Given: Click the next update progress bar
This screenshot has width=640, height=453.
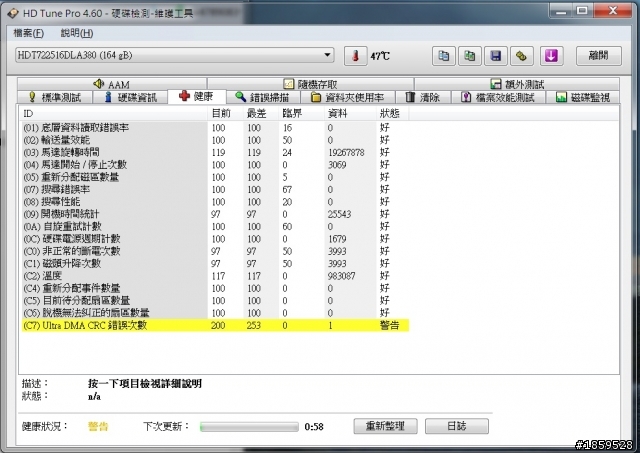Looking at the screenshot, I should pyautogui.click(x=249, y=427).
